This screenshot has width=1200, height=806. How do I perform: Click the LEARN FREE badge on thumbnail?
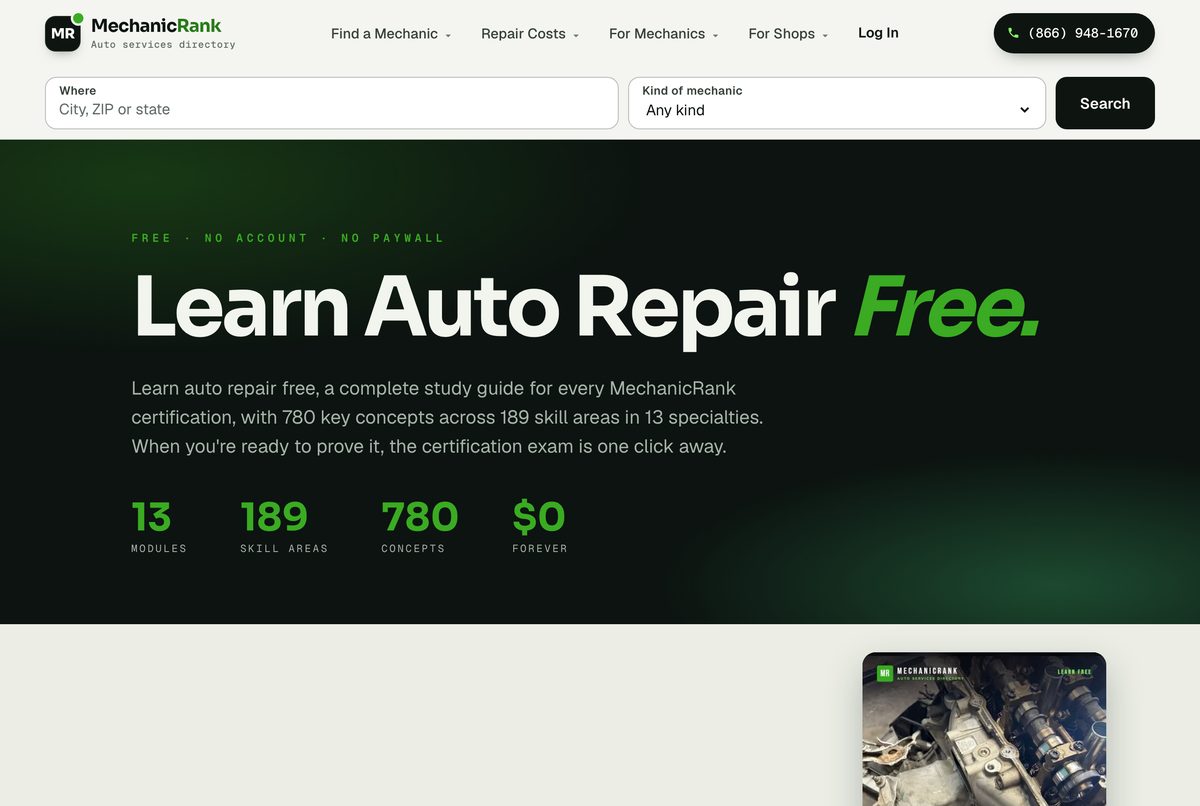(1074, 672)
